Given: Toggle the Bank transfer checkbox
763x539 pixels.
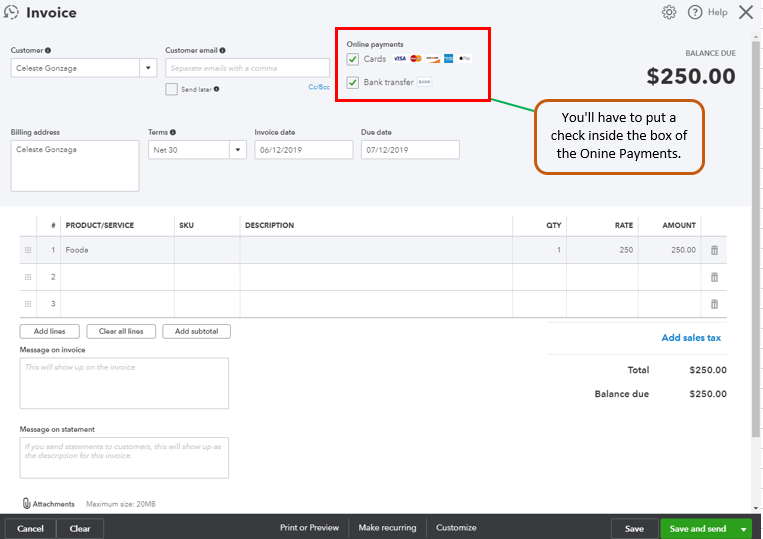Looking at the screenshot, I should (x=352, y=83).
